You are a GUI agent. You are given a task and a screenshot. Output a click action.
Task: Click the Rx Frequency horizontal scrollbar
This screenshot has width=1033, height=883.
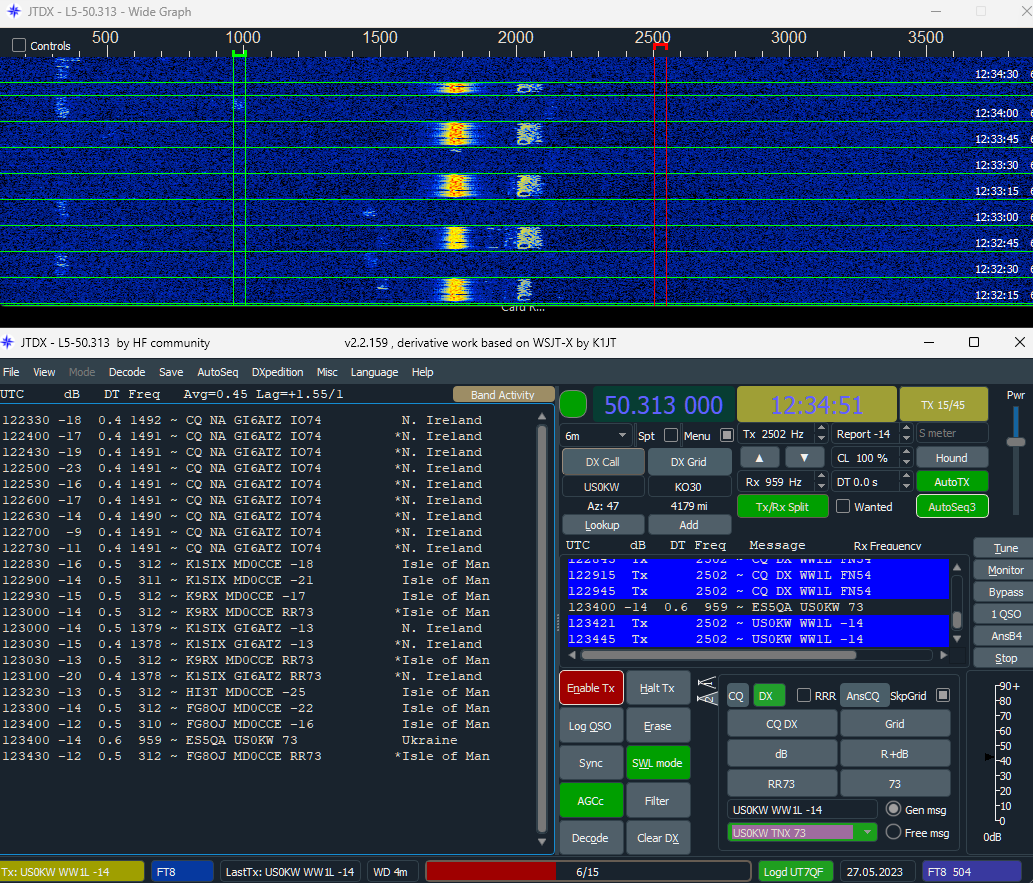[719, 655]
